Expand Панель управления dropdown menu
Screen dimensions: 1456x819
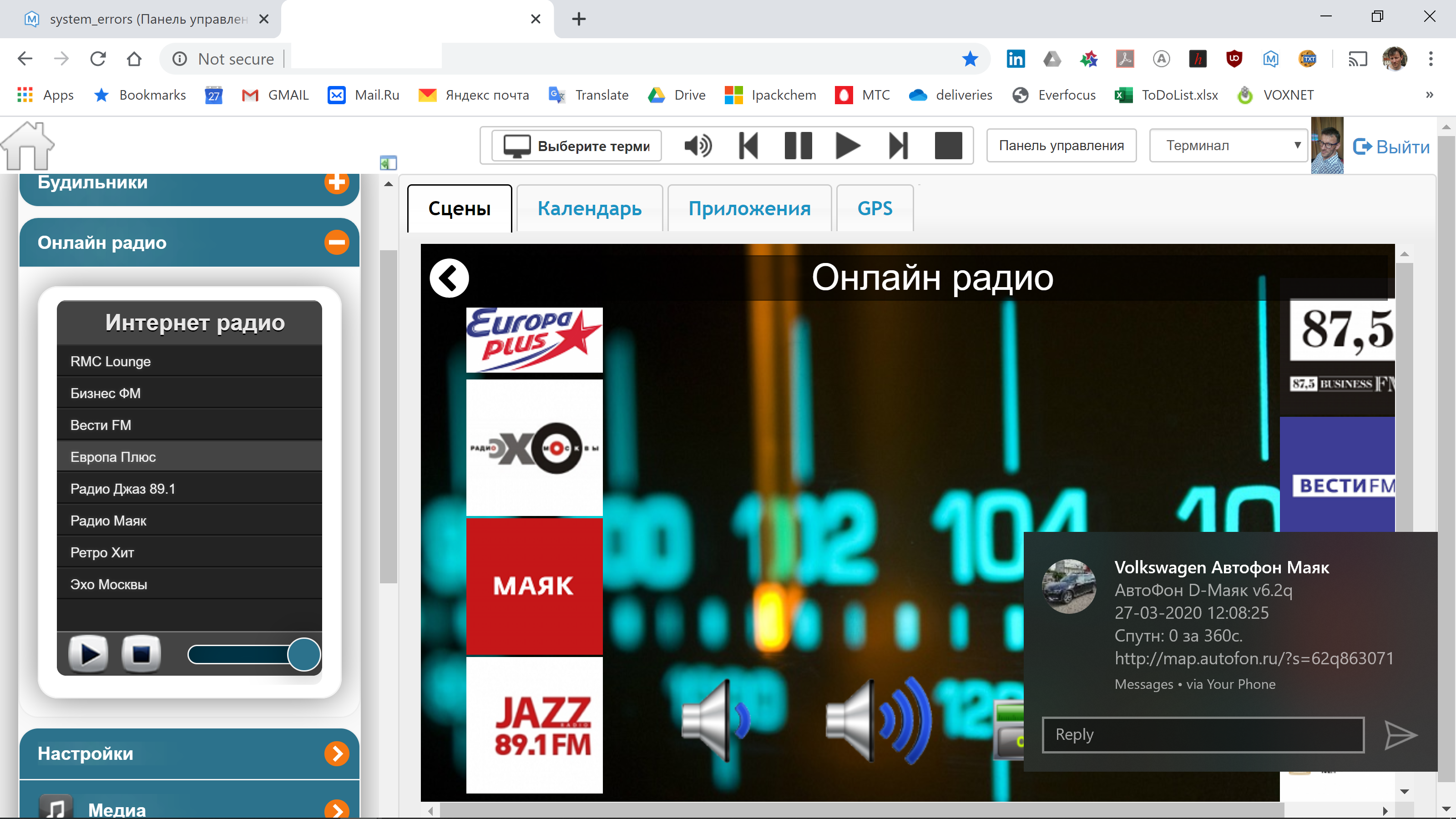pyautogui.click(x=1061, y=146)
